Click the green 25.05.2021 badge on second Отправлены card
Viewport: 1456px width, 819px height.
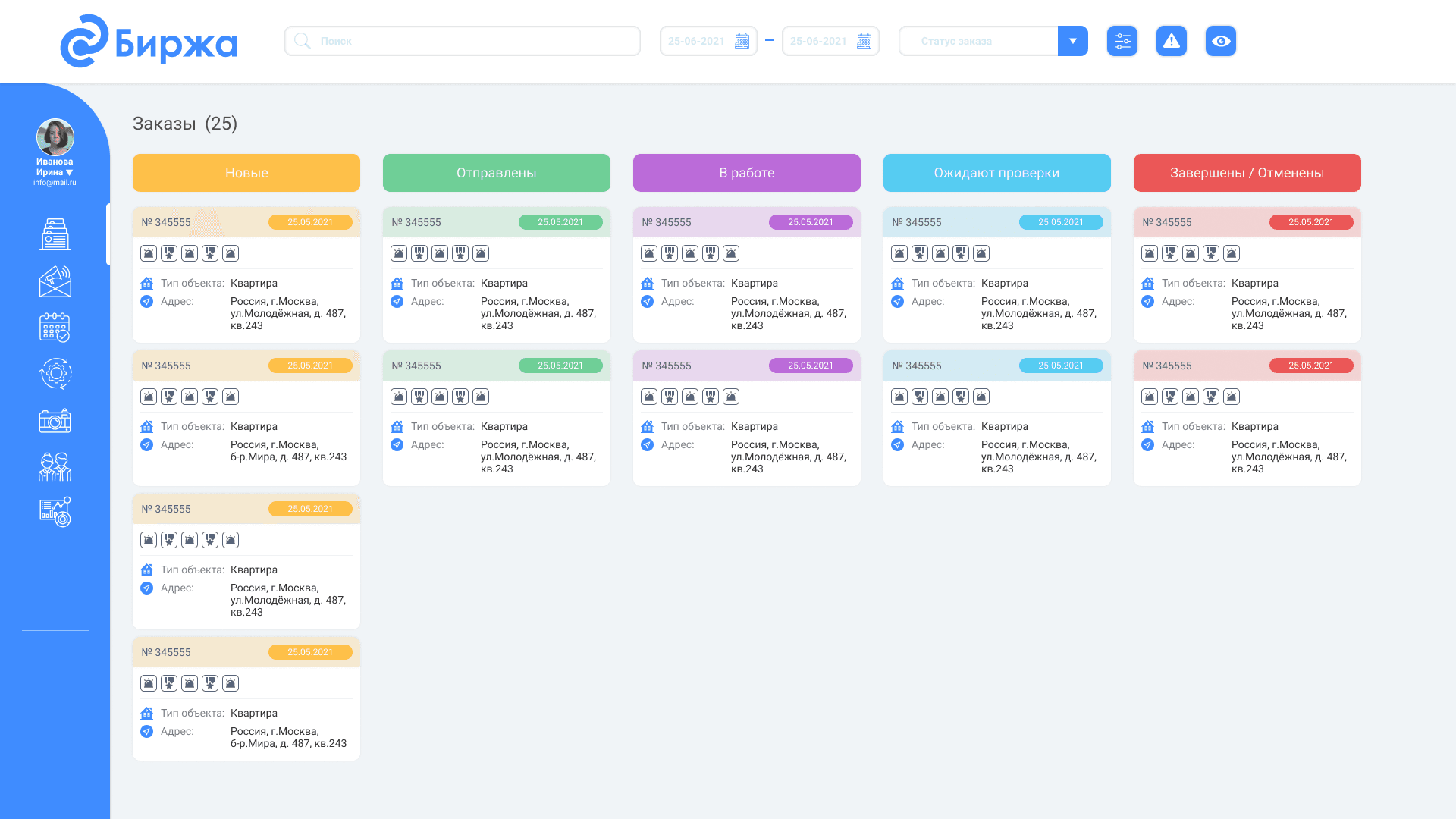(560, 366)
